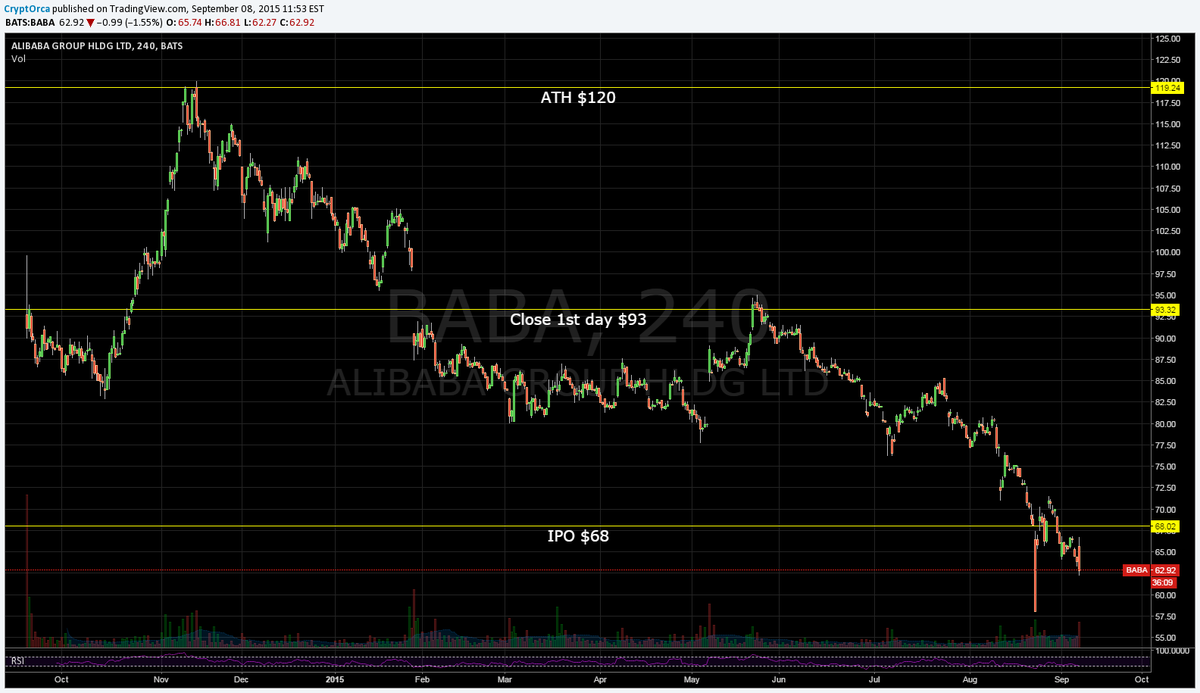1200x693 pixels.
Task: Select the IPO $68 annotation text
Action: tap(578, 536)
